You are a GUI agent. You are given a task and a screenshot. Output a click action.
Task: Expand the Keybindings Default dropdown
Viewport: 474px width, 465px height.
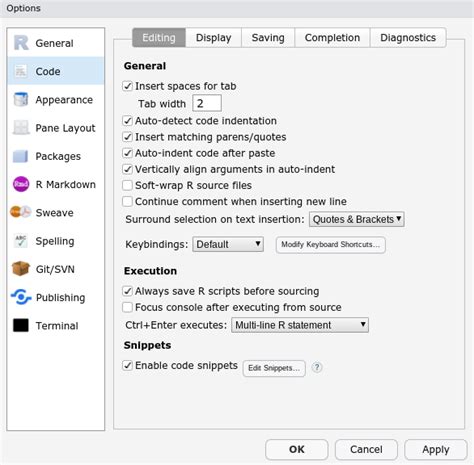(x=228, y=244)
